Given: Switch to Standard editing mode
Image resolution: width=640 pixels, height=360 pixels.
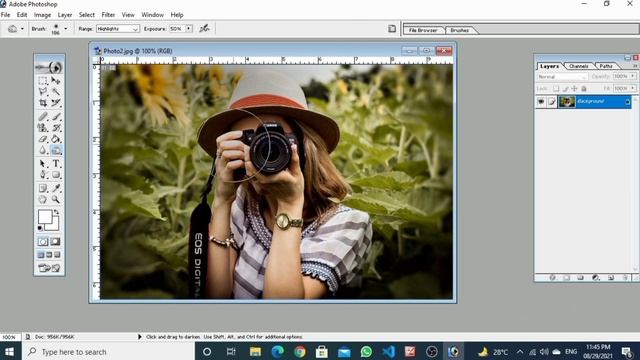Looking at the screenshot, I should [42, 242].
